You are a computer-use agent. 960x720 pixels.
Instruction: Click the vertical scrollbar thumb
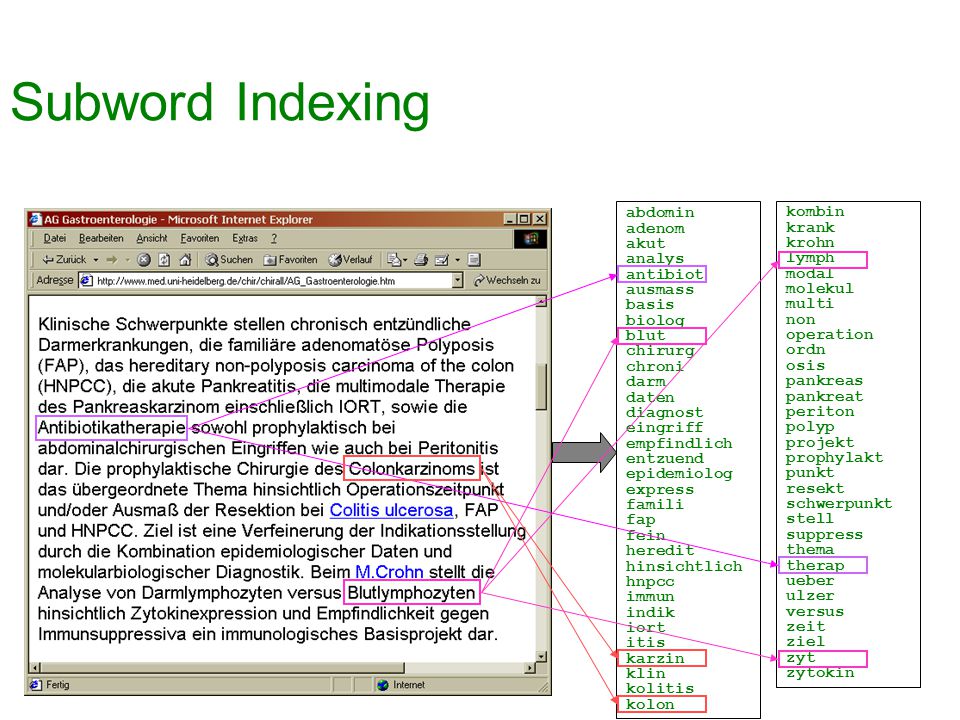coord(541,387)
